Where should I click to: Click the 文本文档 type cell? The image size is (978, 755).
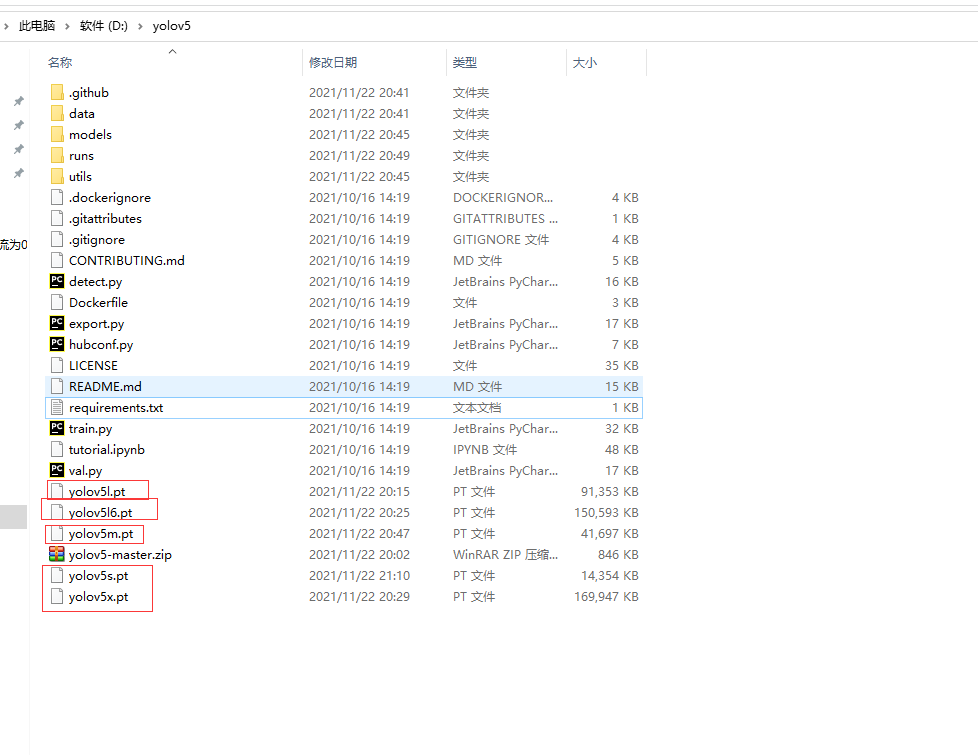477,407
